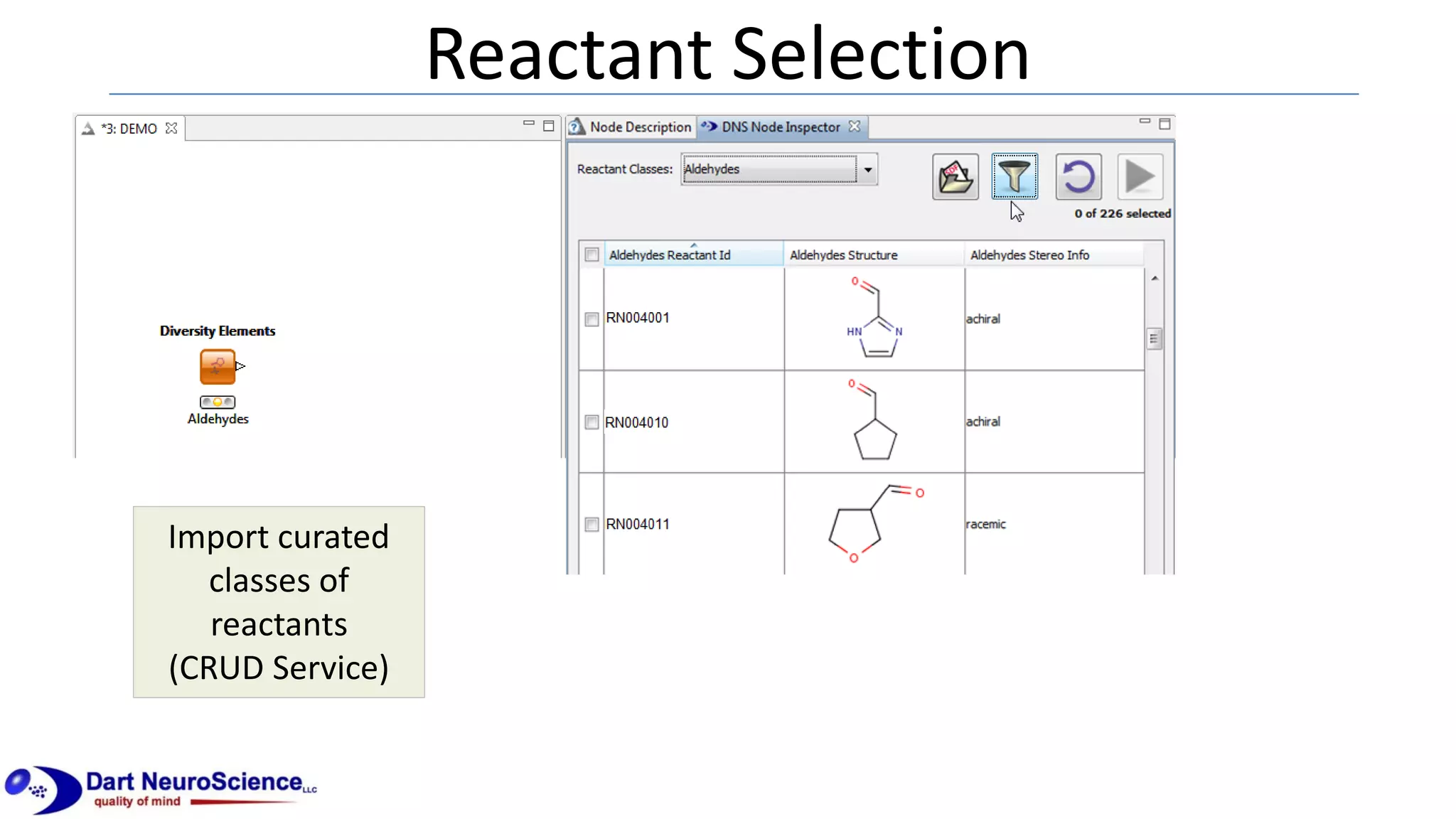Maximize the workflow editor panel
The width and height of the screenshot is (1456, 819).
click(x=548, y=126)
